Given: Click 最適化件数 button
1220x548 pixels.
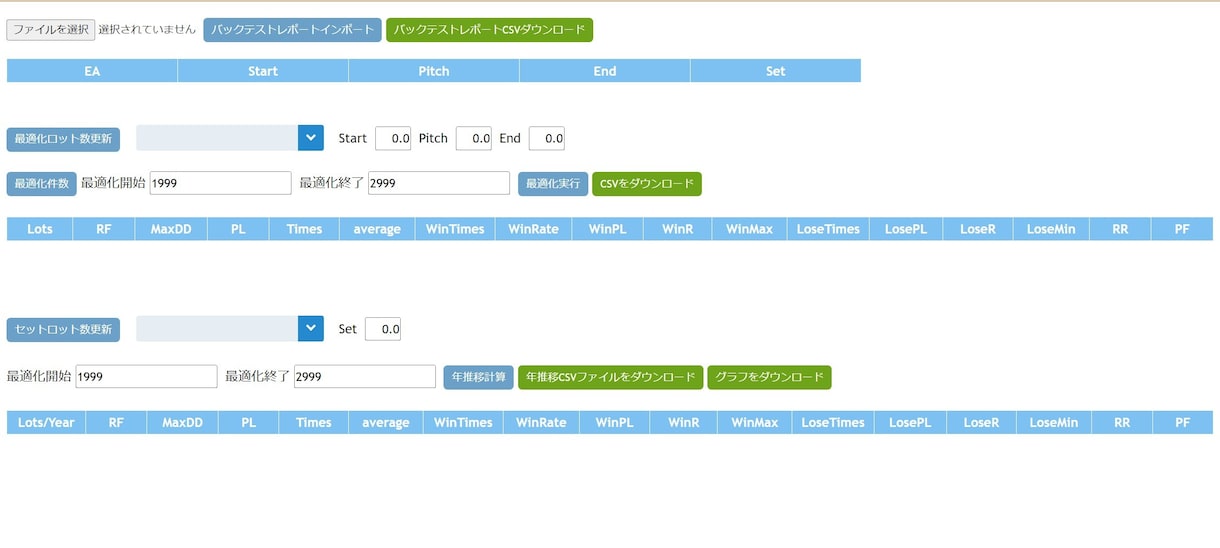Looking at the screenshot, I should coord(42,184).
